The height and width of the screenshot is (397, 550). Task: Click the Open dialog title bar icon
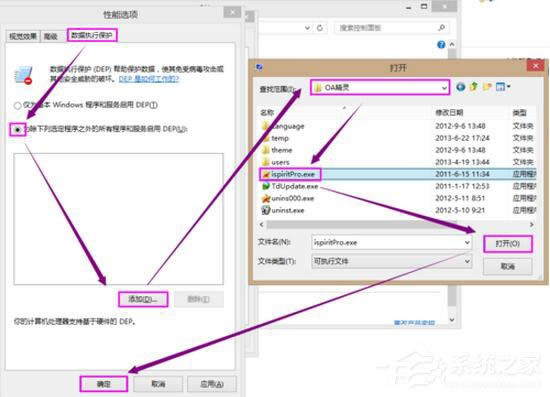(x=260, y=67)
